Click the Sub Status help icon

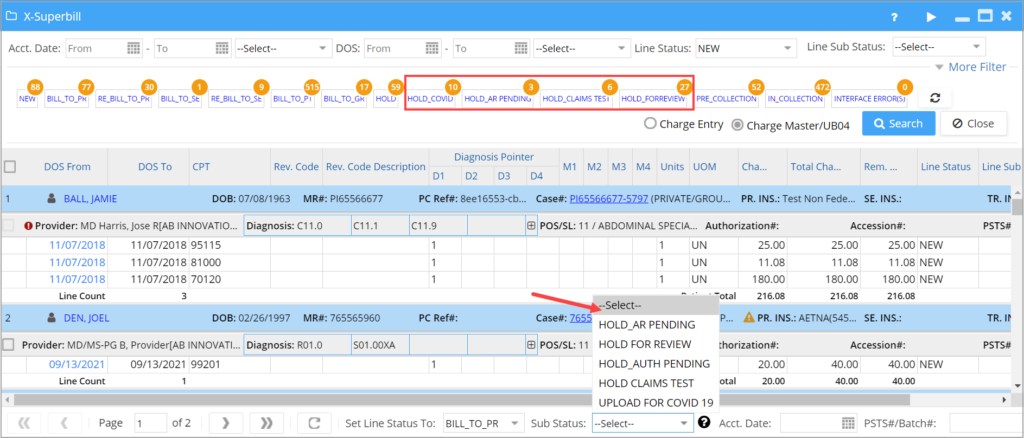click(704, 423)
